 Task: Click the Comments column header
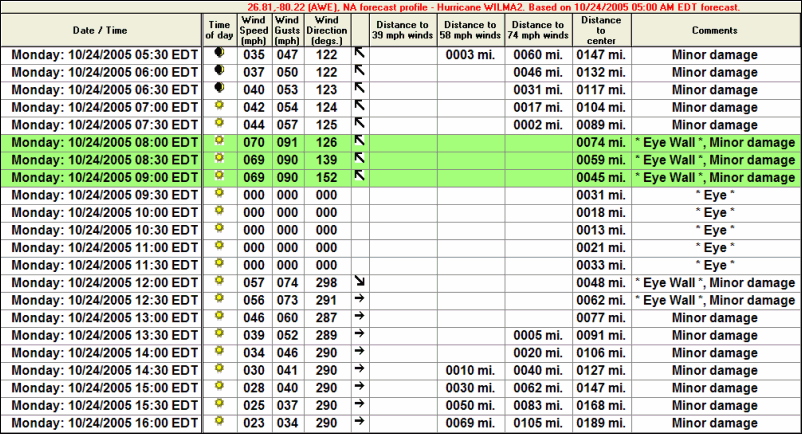(715, 30)
